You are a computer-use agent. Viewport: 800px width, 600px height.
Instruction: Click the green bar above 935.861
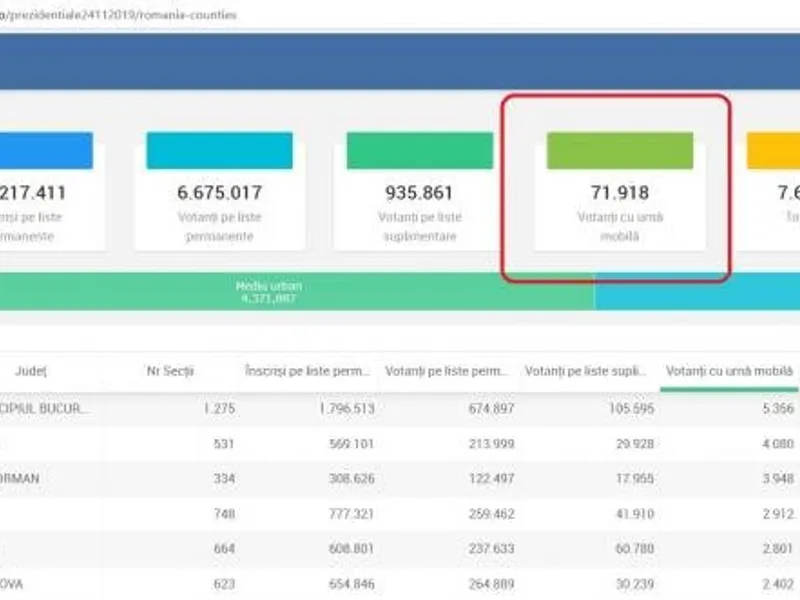pyautogui.click(x=419, y=150)
